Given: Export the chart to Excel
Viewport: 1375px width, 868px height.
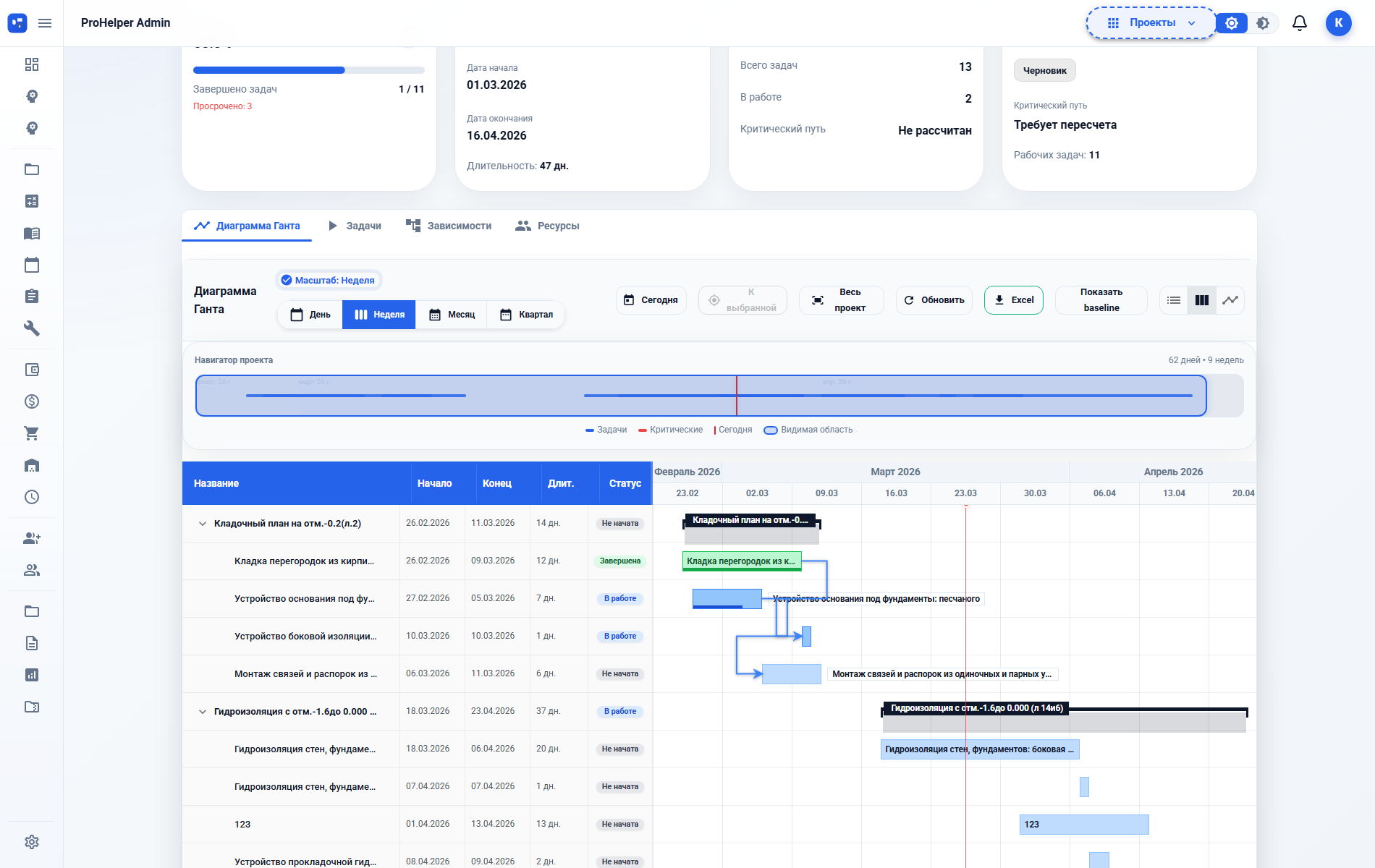Looking at the screenshot, I should point(1013,300).
